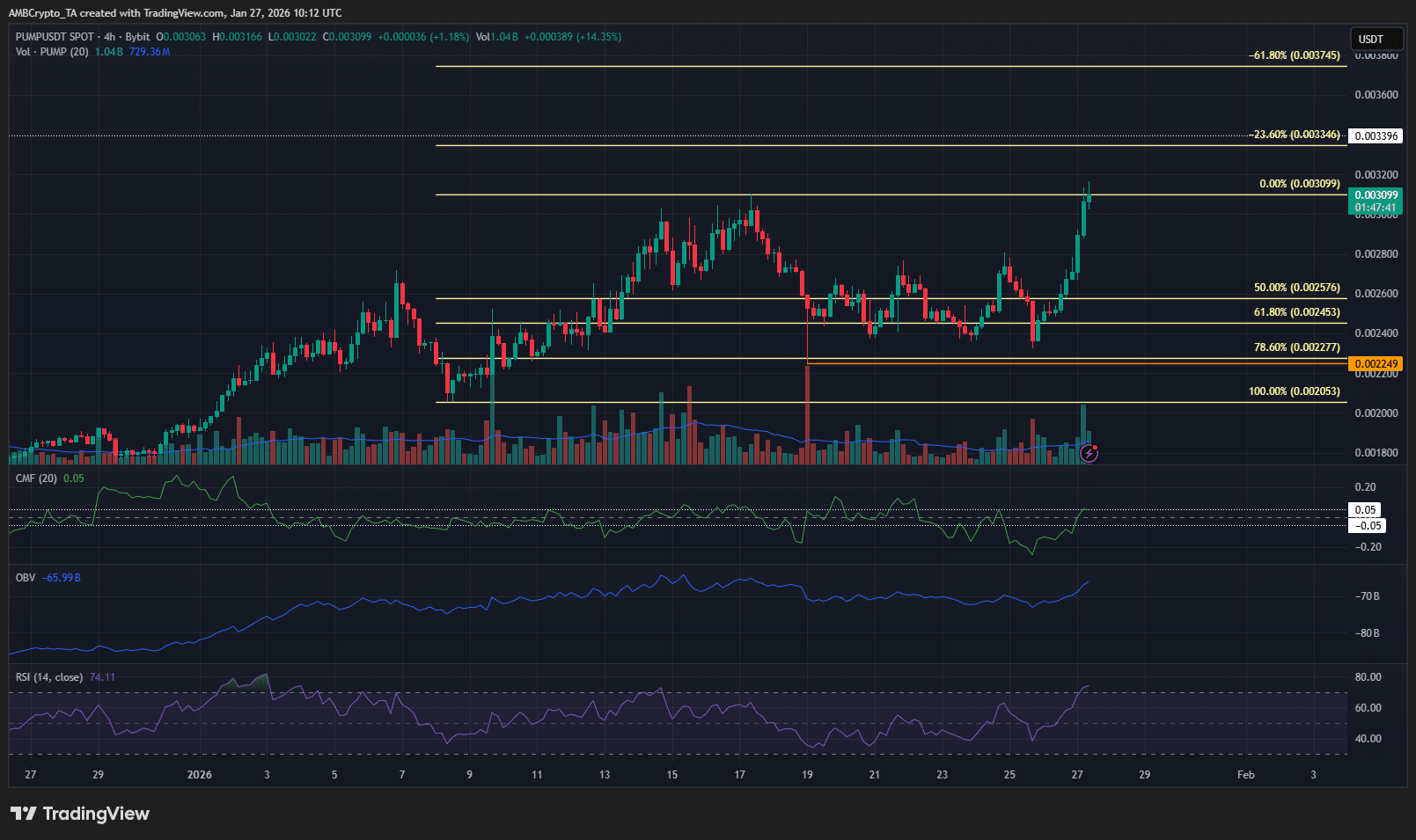The height and width of the screenshot is (840, 1416).
Task: Click the purple lightning bolt event icon
Action: pos(1089,453)
